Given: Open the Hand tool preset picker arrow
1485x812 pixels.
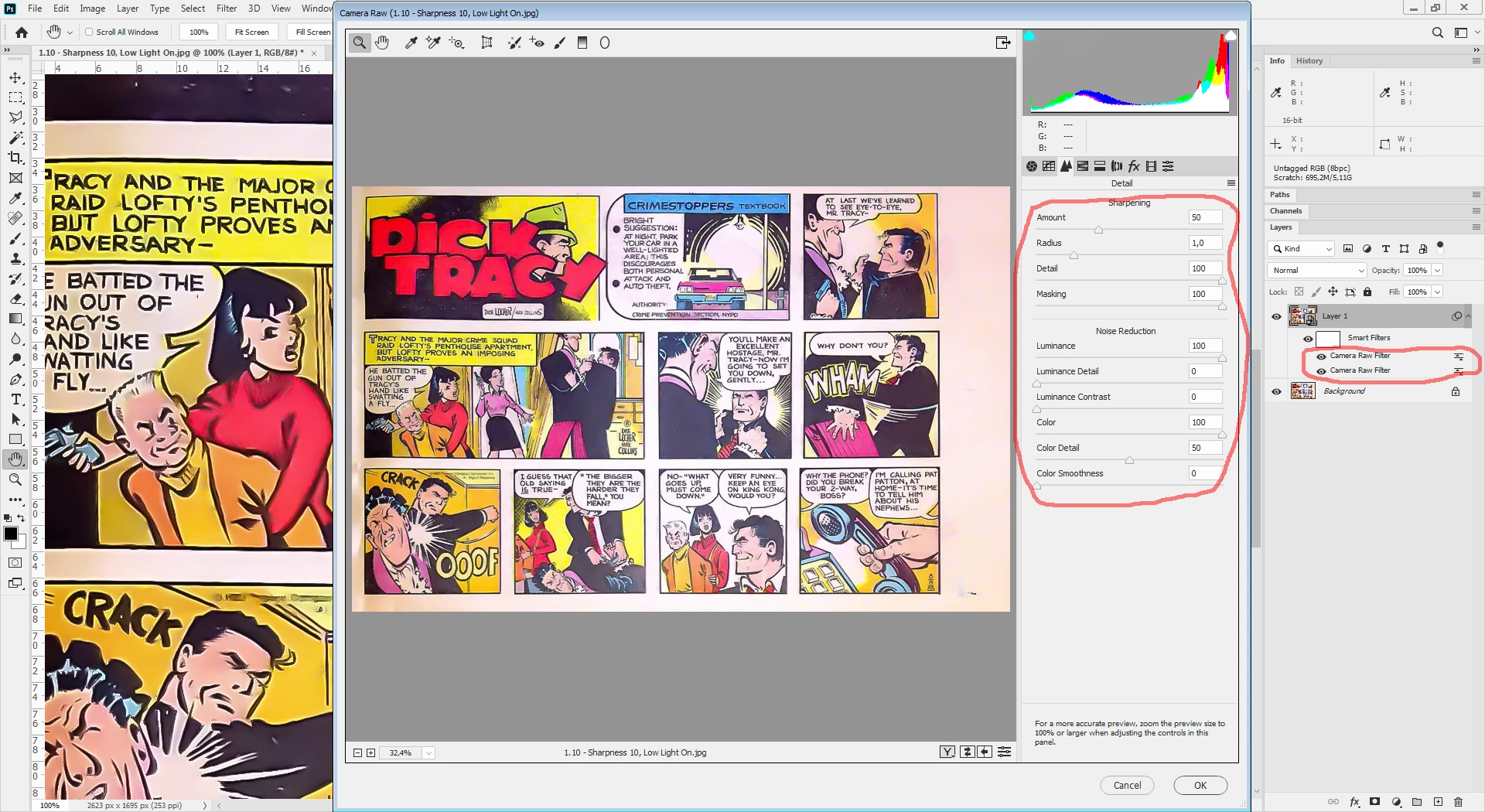Looking at the screenshot, I should [x=70, y=32].
